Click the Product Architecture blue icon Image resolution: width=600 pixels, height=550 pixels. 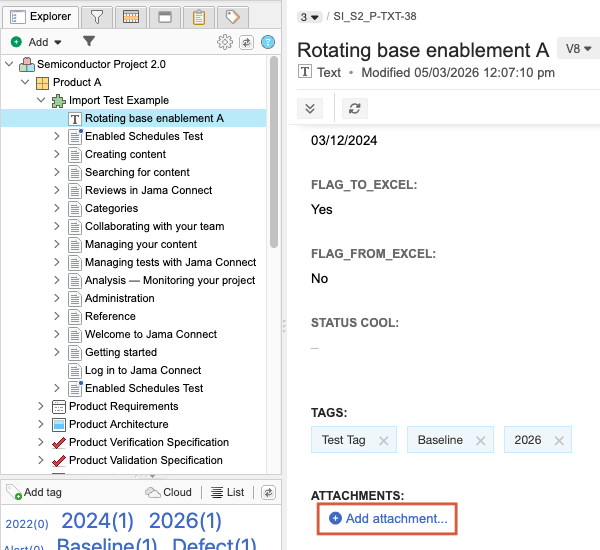click(x=59, y=425)
